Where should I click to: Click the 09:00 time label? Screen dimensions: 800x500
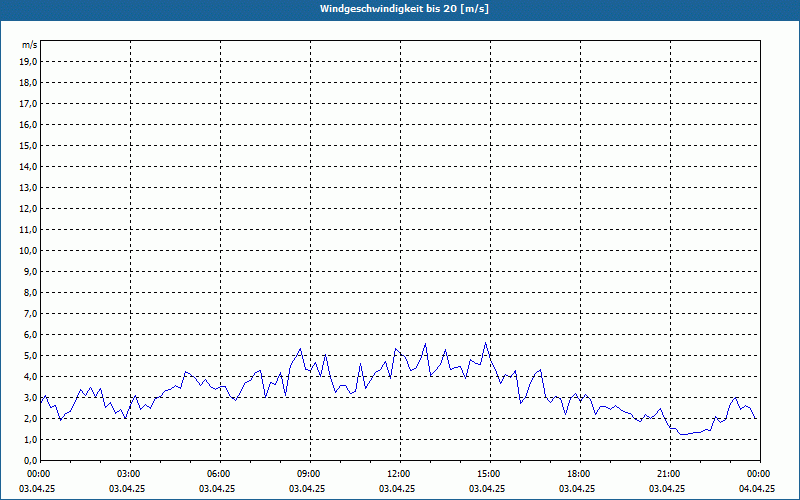(310, 474)
